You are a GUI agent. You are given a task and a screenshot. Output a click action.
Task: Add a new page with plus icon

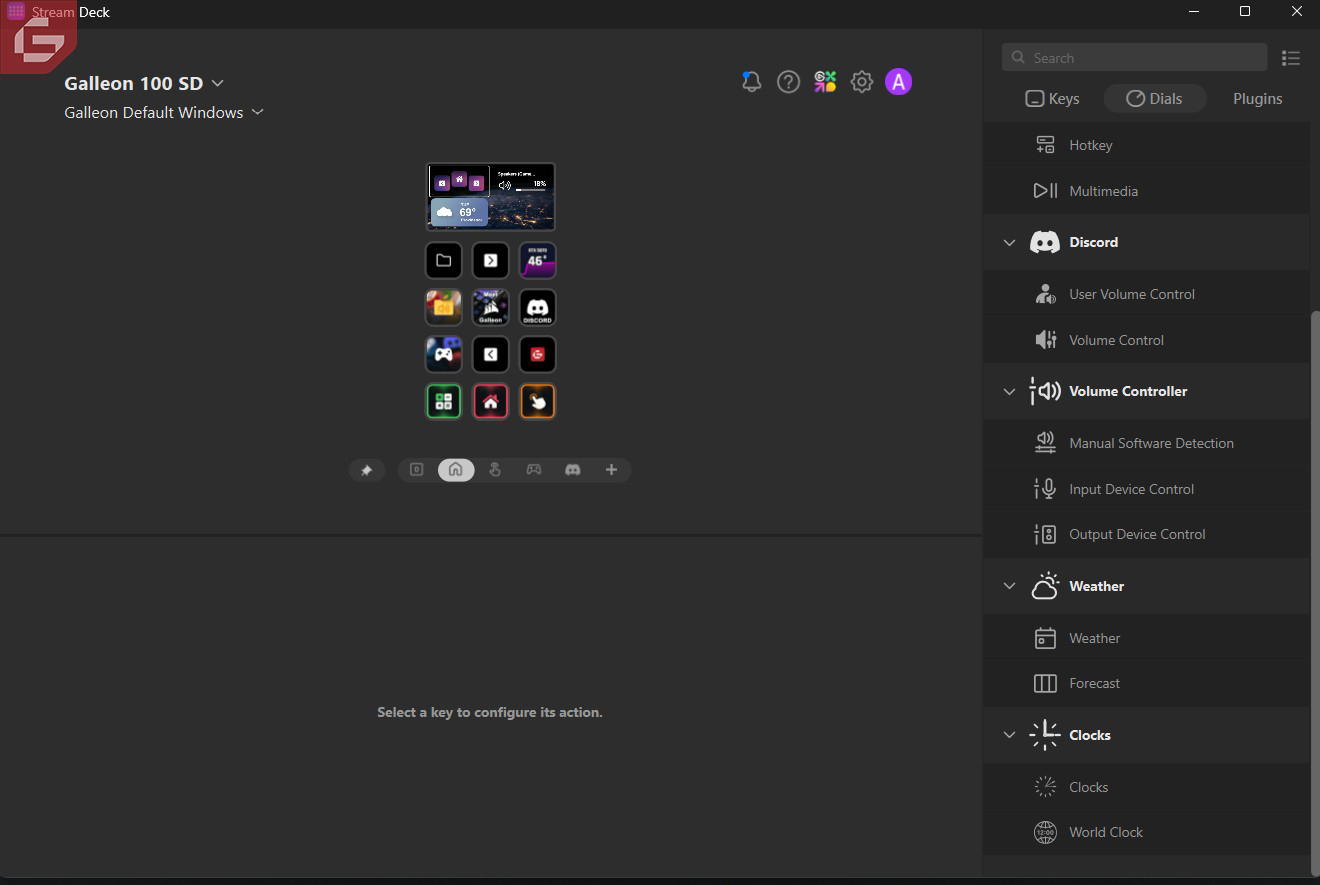point(611,470)
